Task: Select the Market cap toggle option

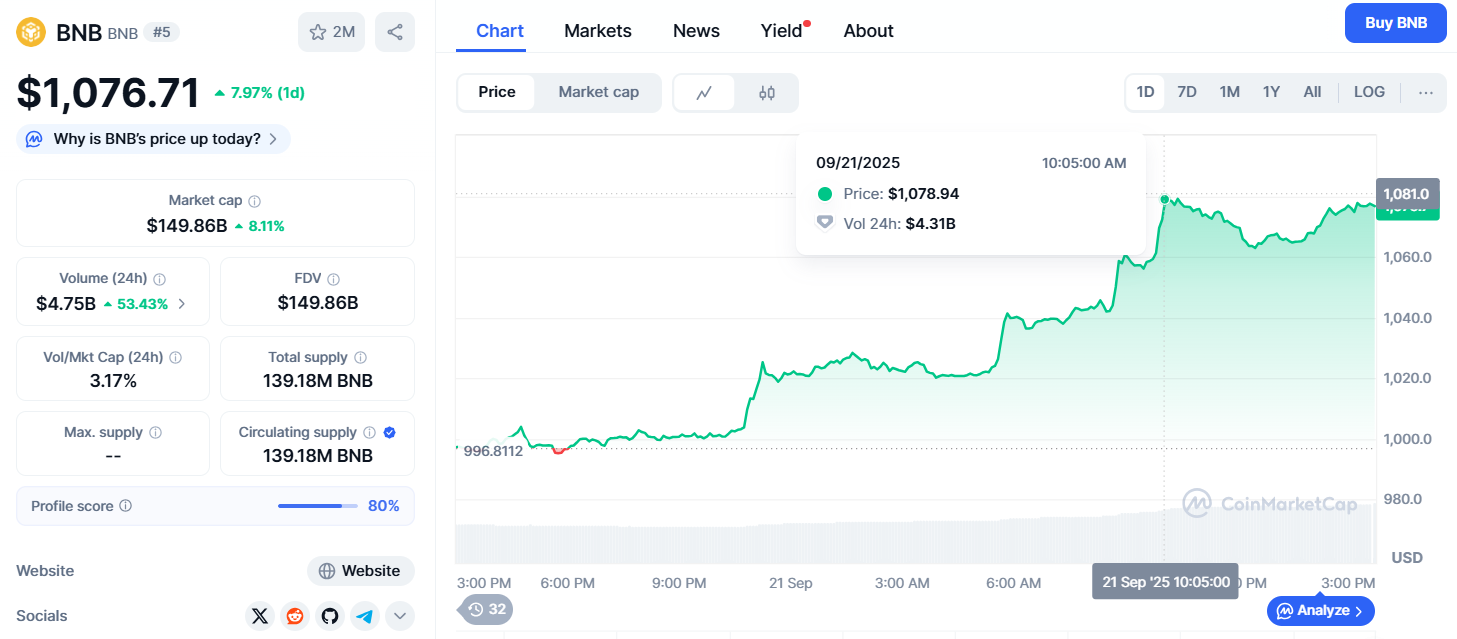Action: point(598,92)
